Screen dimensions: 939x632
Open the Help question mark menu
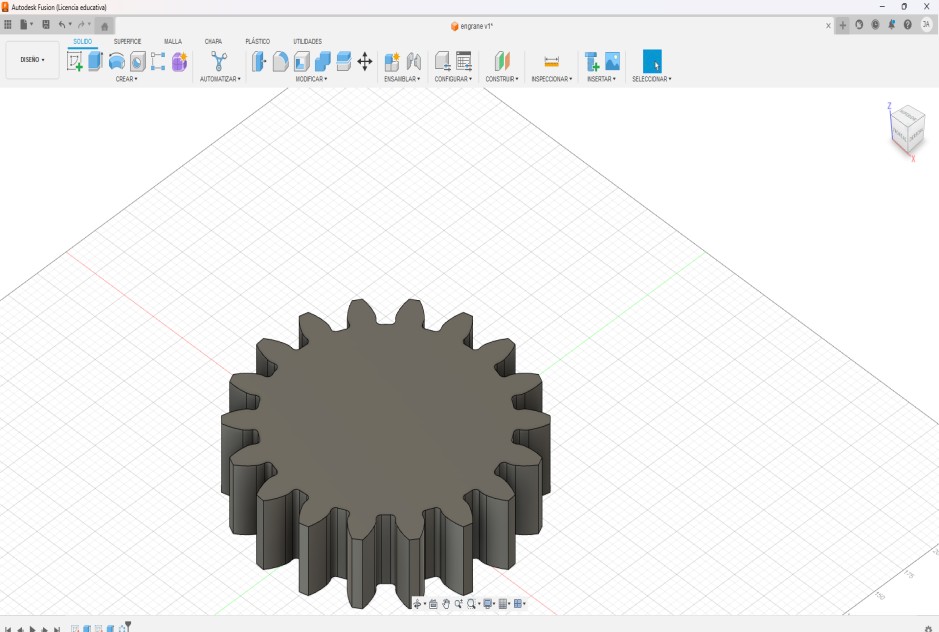point(908,25)
